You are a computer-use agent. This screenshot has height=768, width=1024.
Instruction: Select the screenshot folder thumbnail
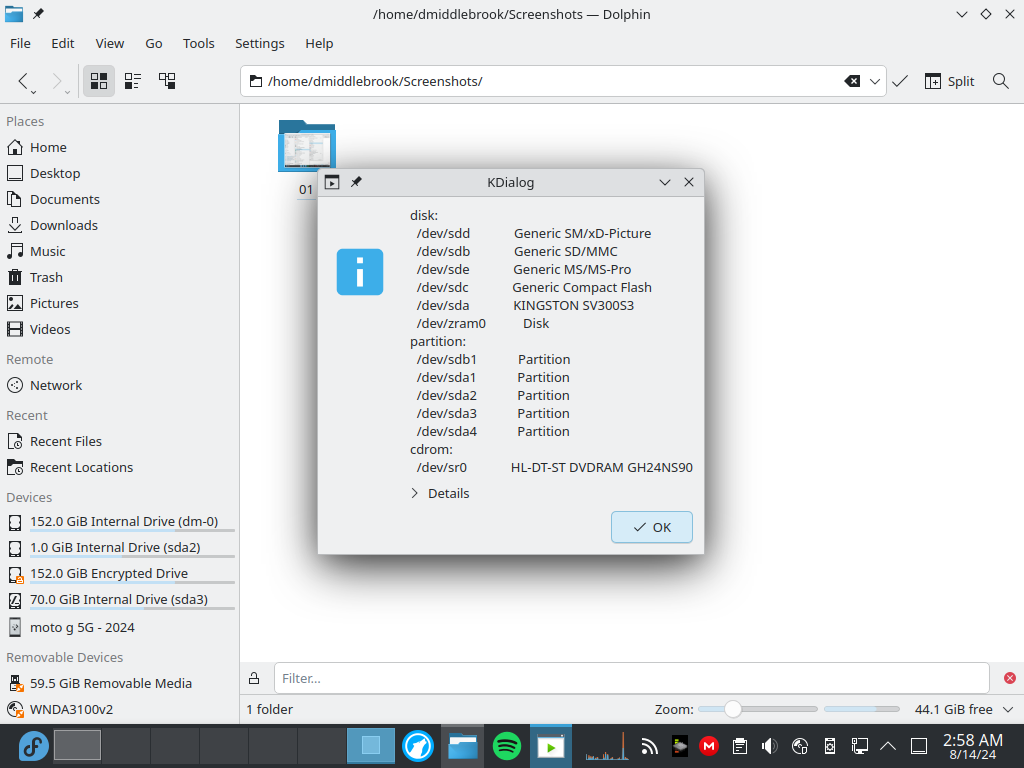tap(307, 145)
